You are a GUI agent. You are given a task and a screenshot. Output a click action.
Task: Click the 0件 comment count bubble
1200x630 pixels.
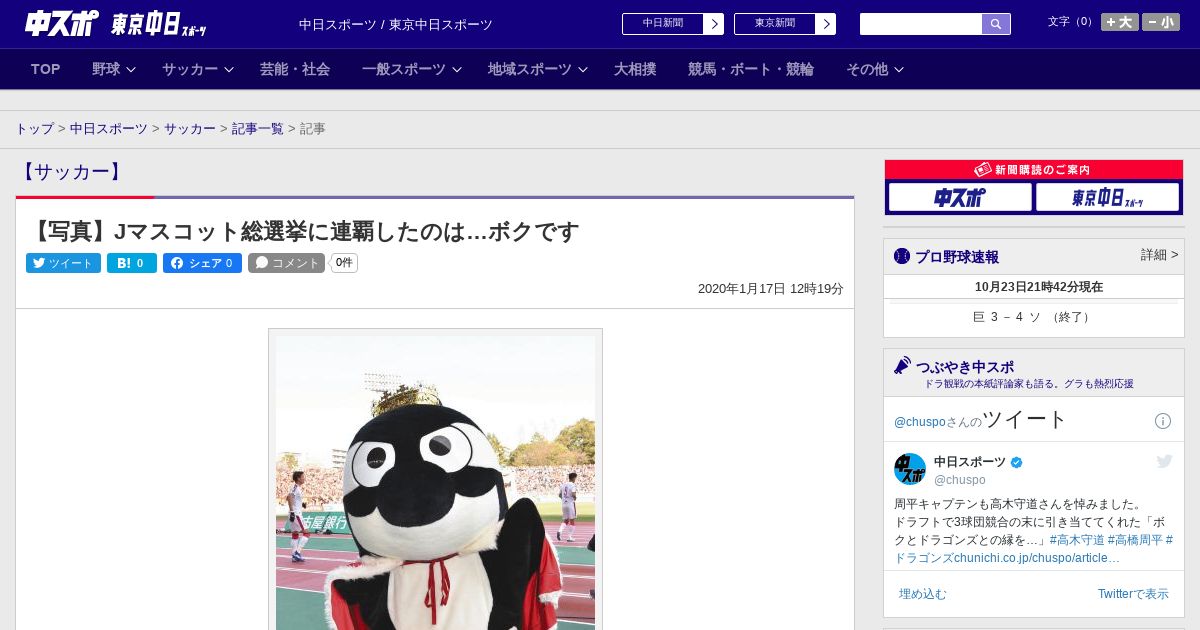pos(344,263)
